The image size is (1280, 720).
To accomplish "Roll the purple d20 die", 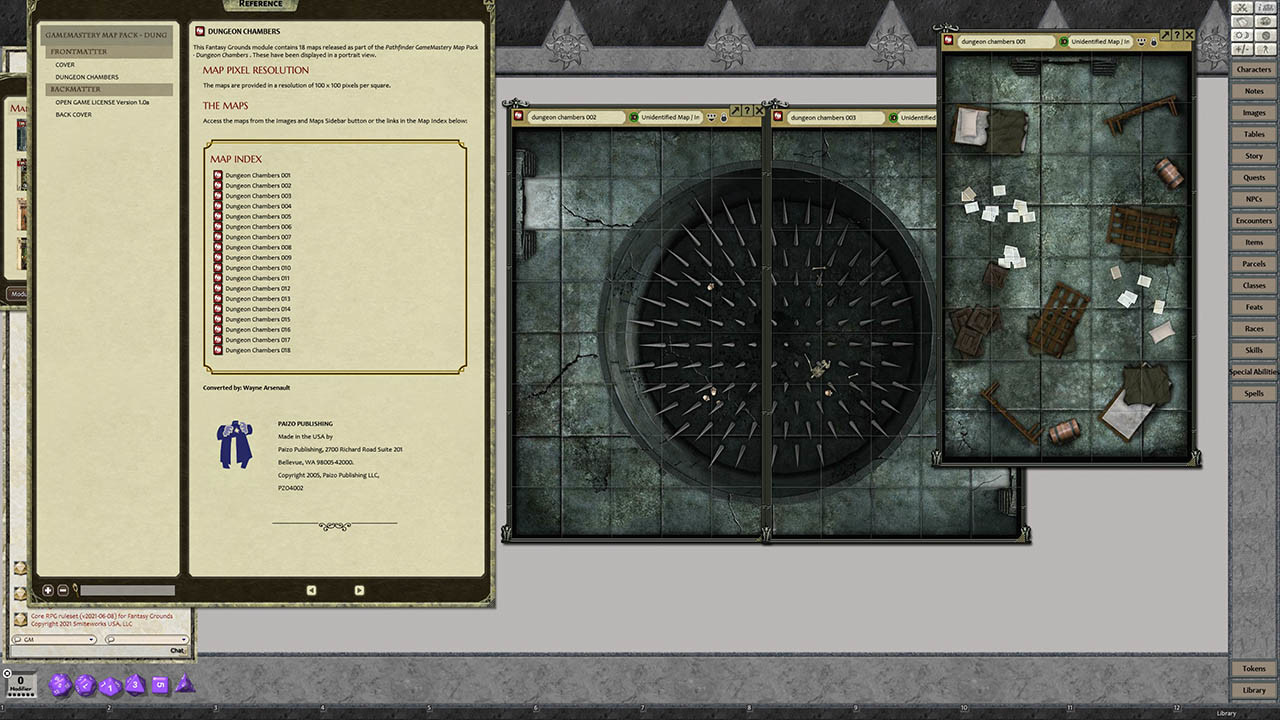I will click(x=60, y=685).
